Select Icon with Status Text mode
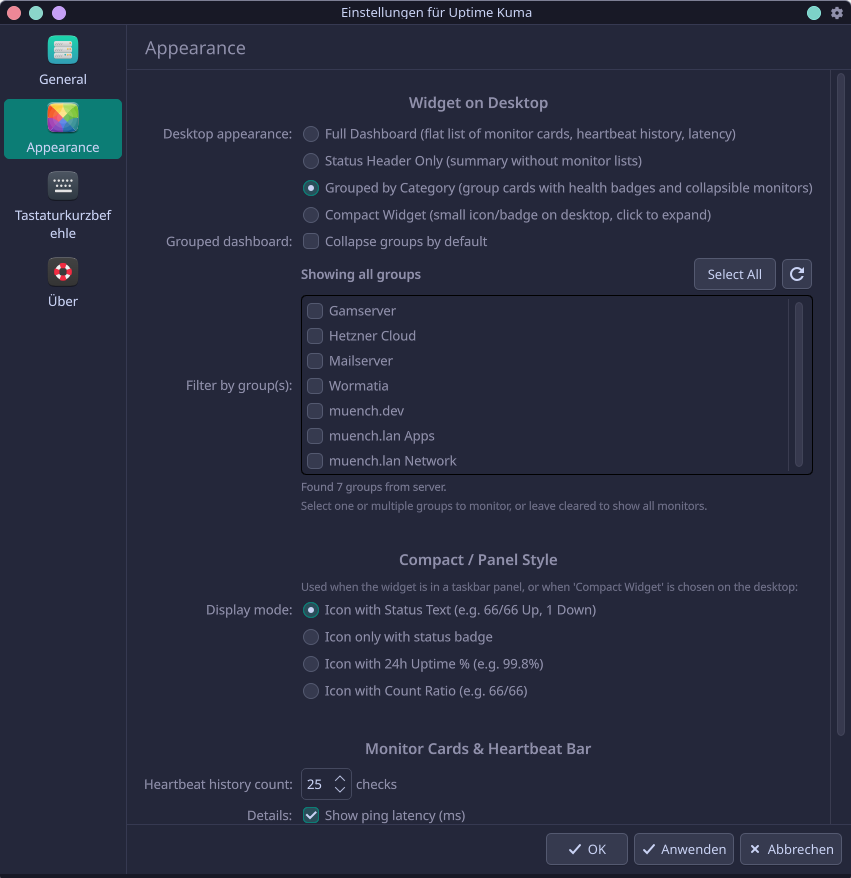Viewport: 851px width, 878px height. coord(311,610)
